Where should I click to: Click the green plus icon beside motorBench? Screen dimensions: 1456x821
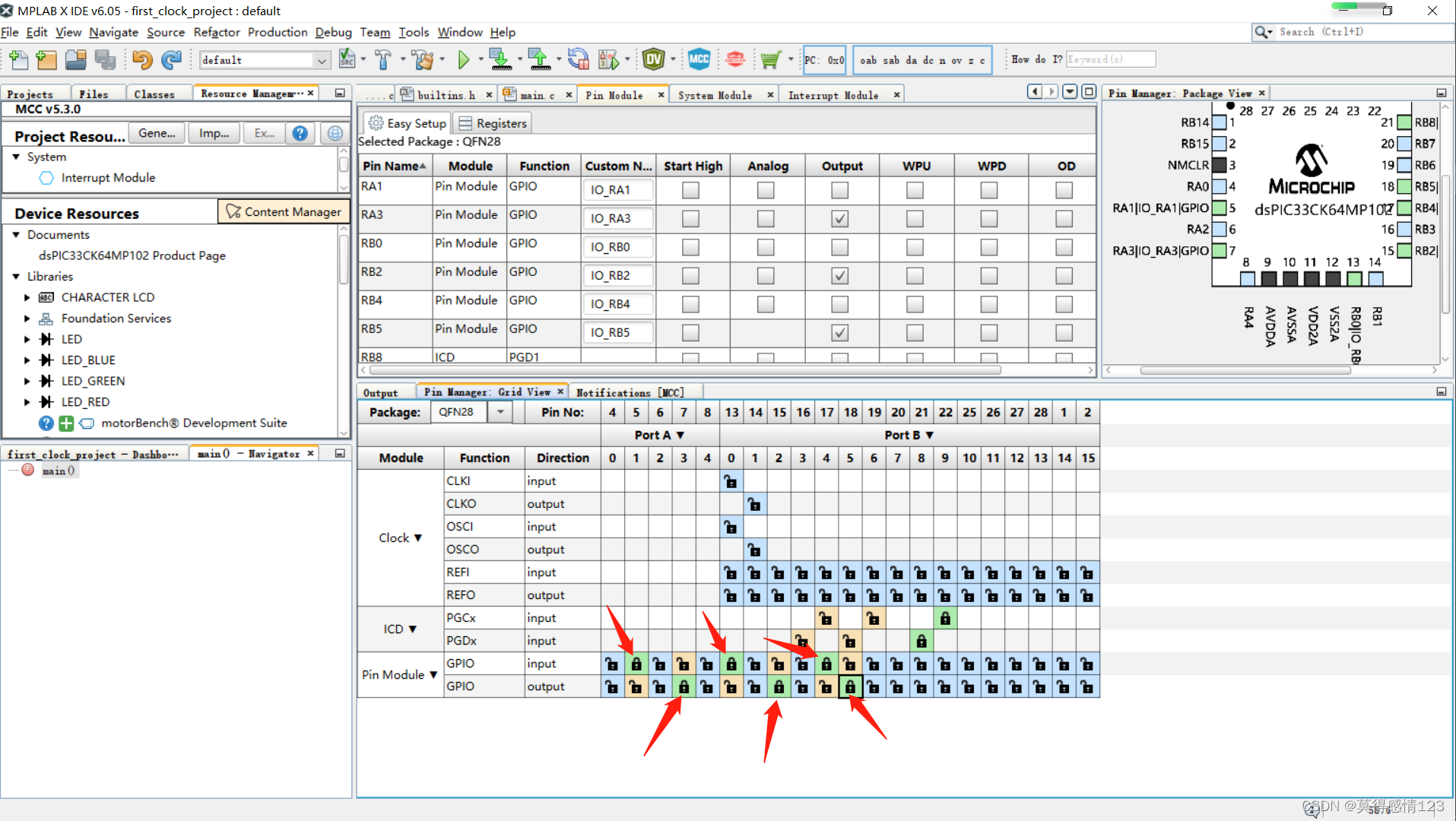click(x=66, y=423)
